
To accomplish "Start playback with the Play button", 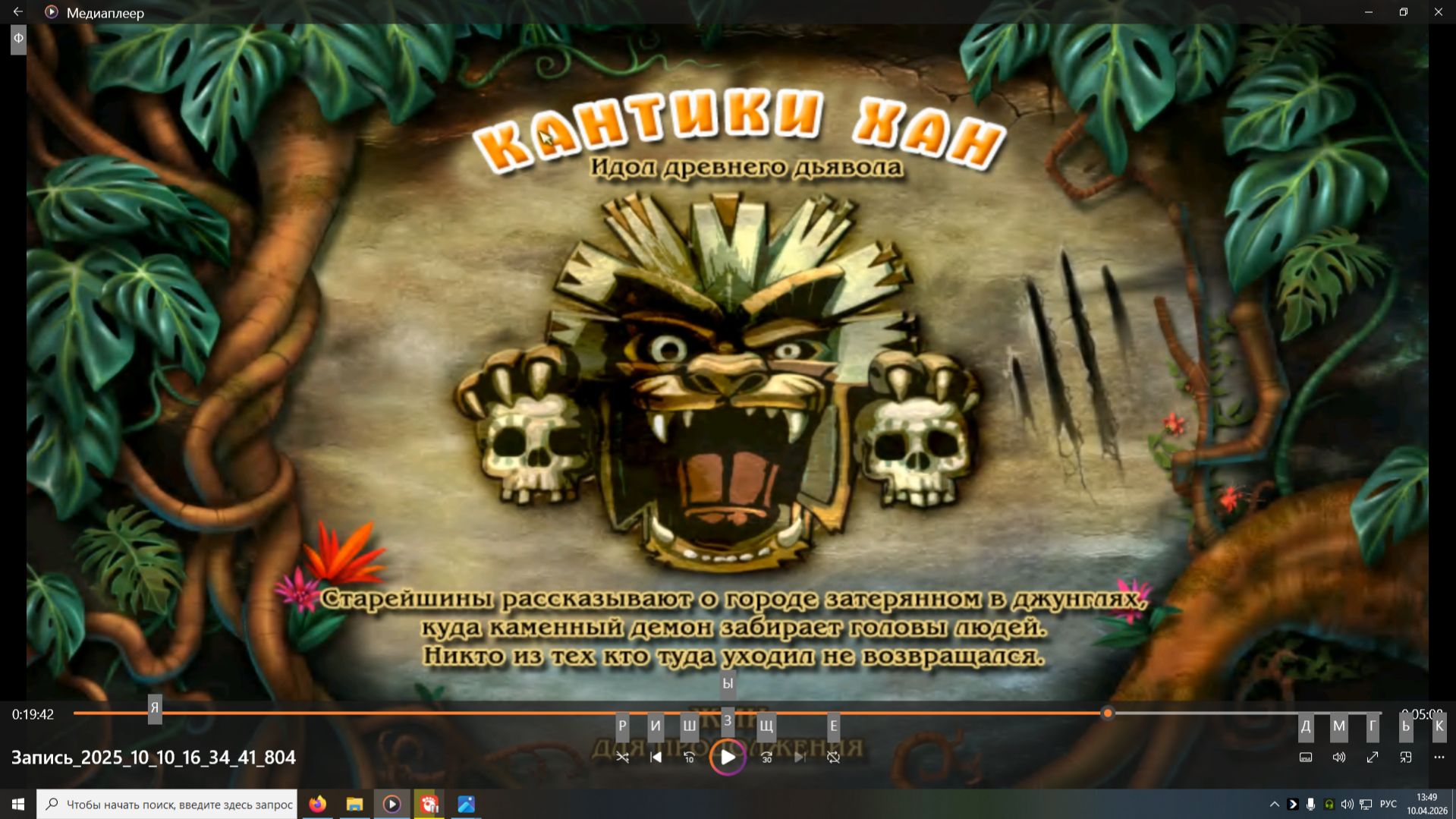I will point(728,758).
